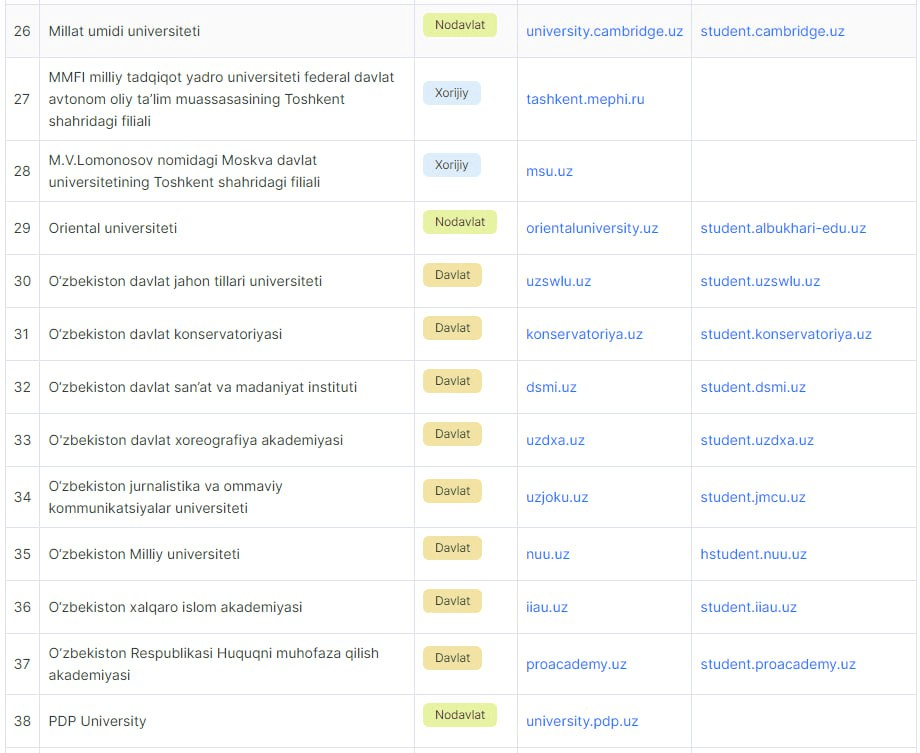The image size is (920, 753).
Task: Click row number 31 cell
Action: [x=22, y=334]
